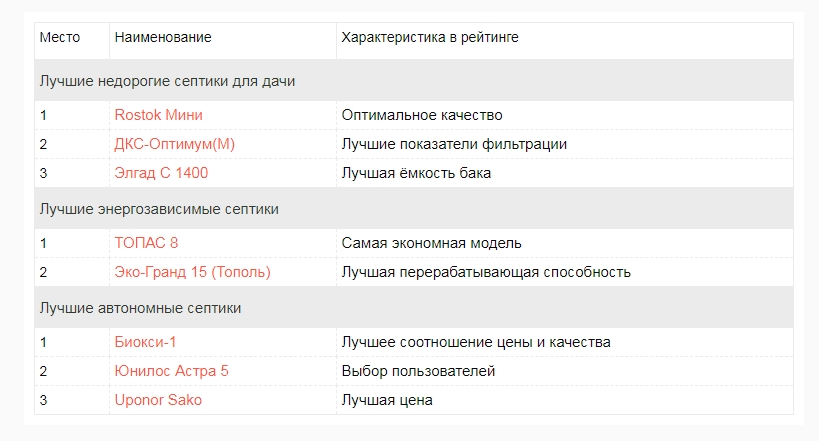Click the Место column header

coord(57,38)
